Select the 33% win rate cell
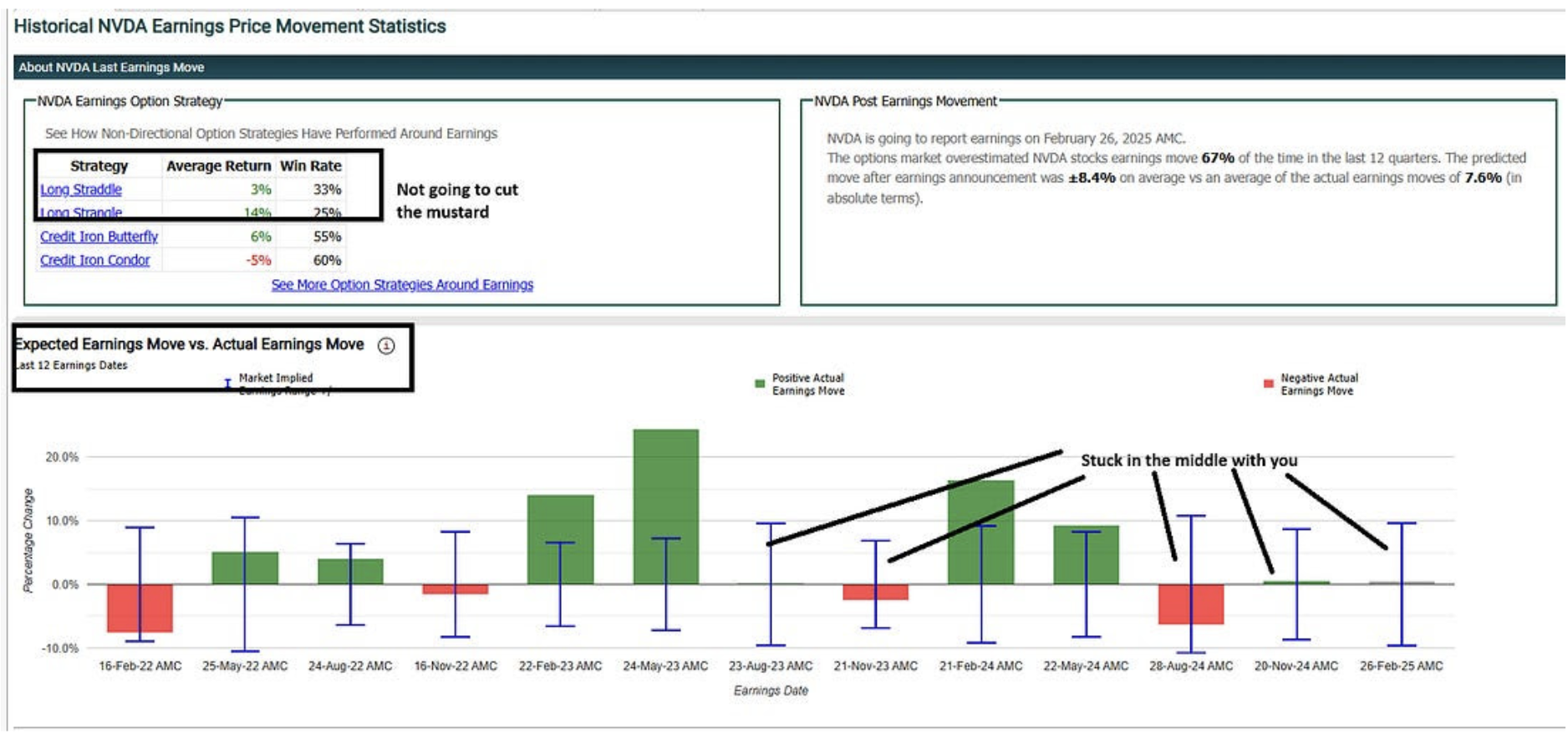Screen dimensions: 1568x734 (327, 190)
